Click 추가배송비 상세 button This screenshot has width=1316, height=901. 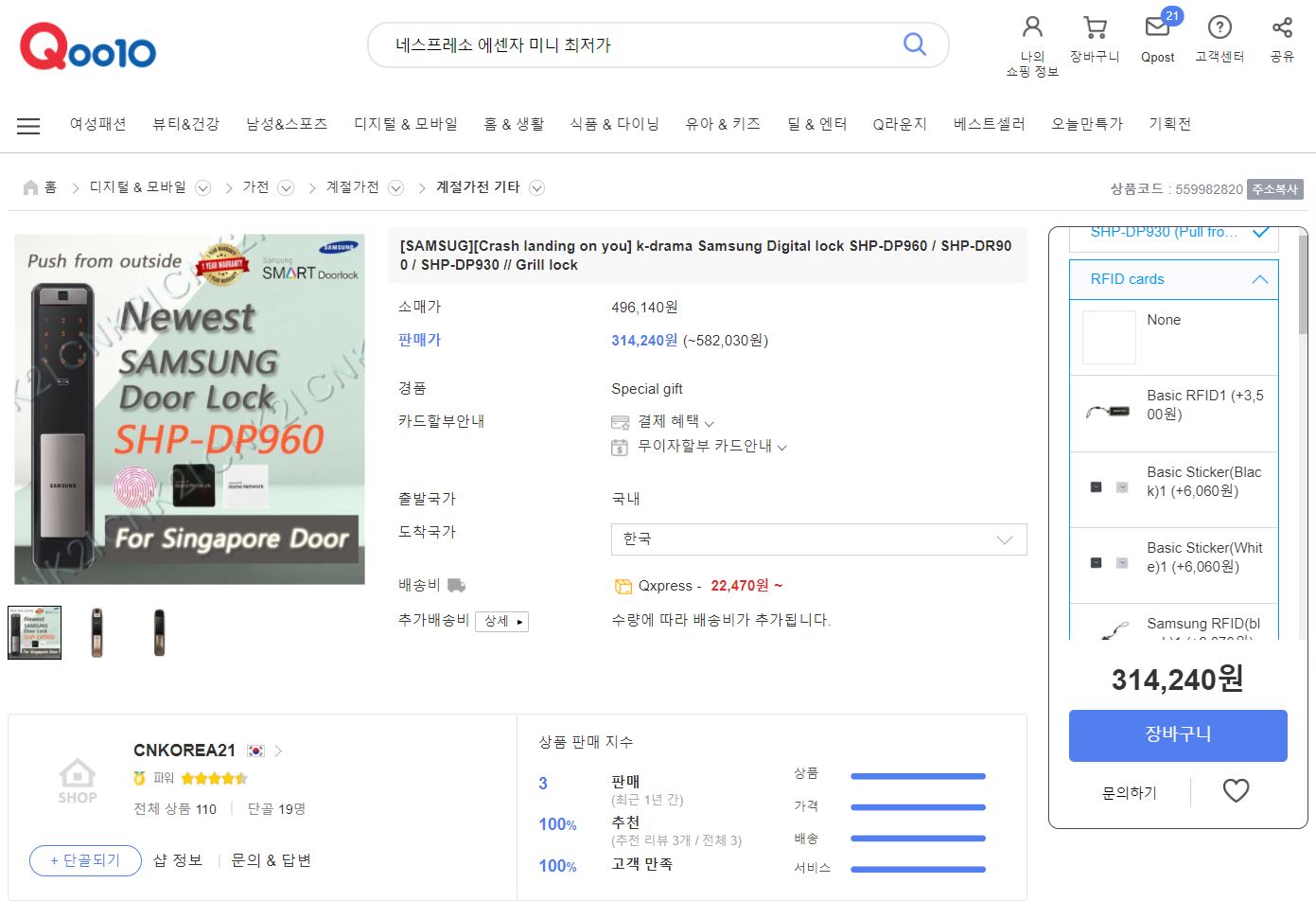tap(501, 621)
